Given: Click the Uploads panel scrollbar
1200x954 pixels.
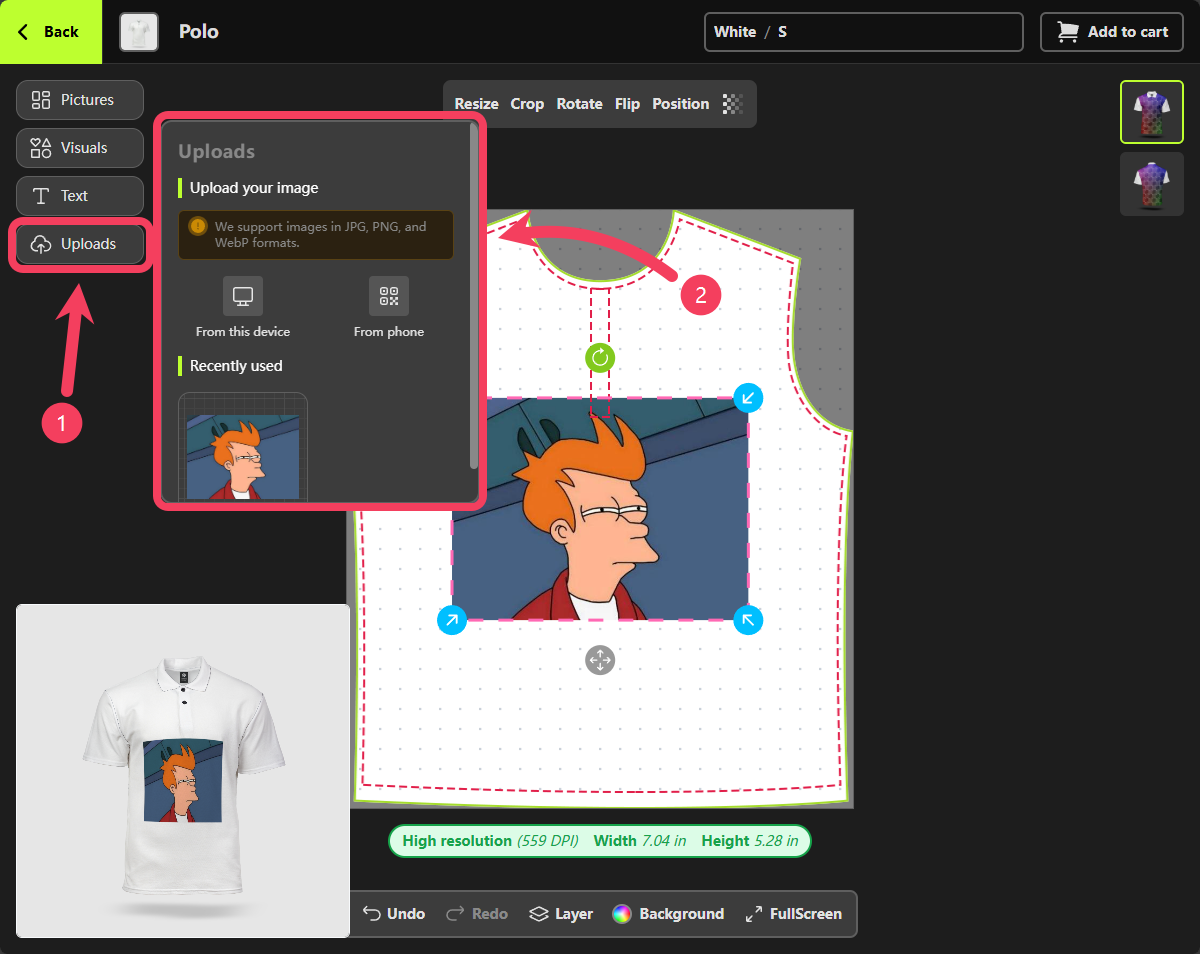Looking at the screenshot, I should [x=474, y=295].
